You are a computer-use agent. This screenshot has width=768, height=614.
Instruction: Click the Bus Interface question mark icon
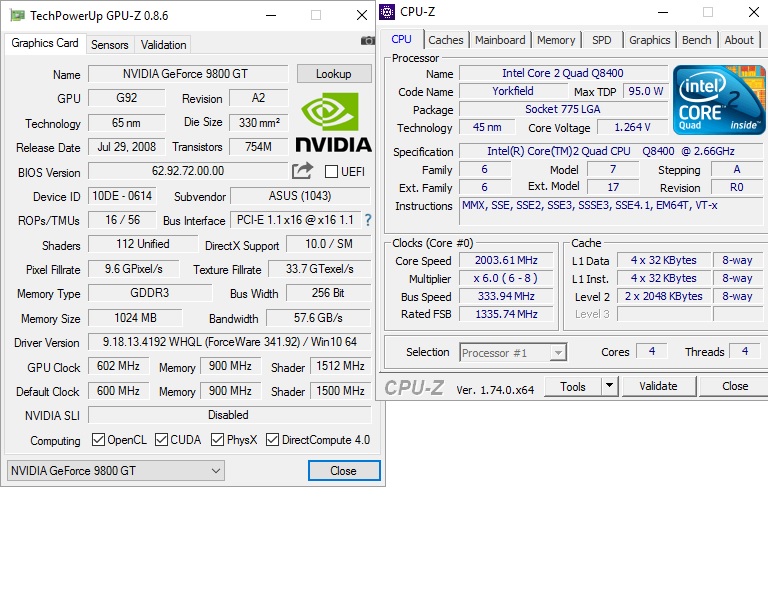coord(368,220)
